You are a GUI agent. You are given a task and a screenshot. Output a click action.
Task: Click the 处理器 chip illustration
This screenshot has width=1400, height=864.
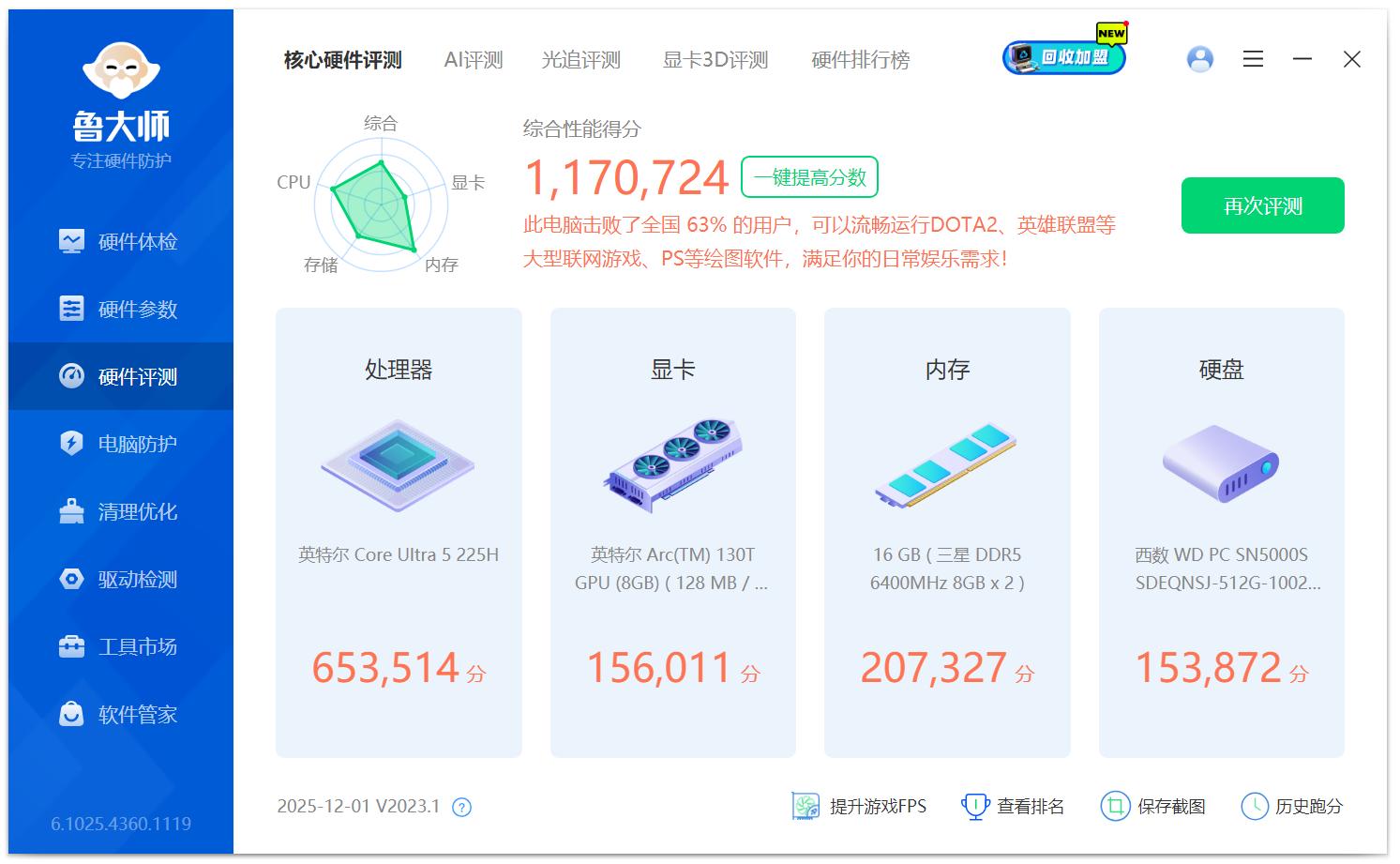[399, 464]
